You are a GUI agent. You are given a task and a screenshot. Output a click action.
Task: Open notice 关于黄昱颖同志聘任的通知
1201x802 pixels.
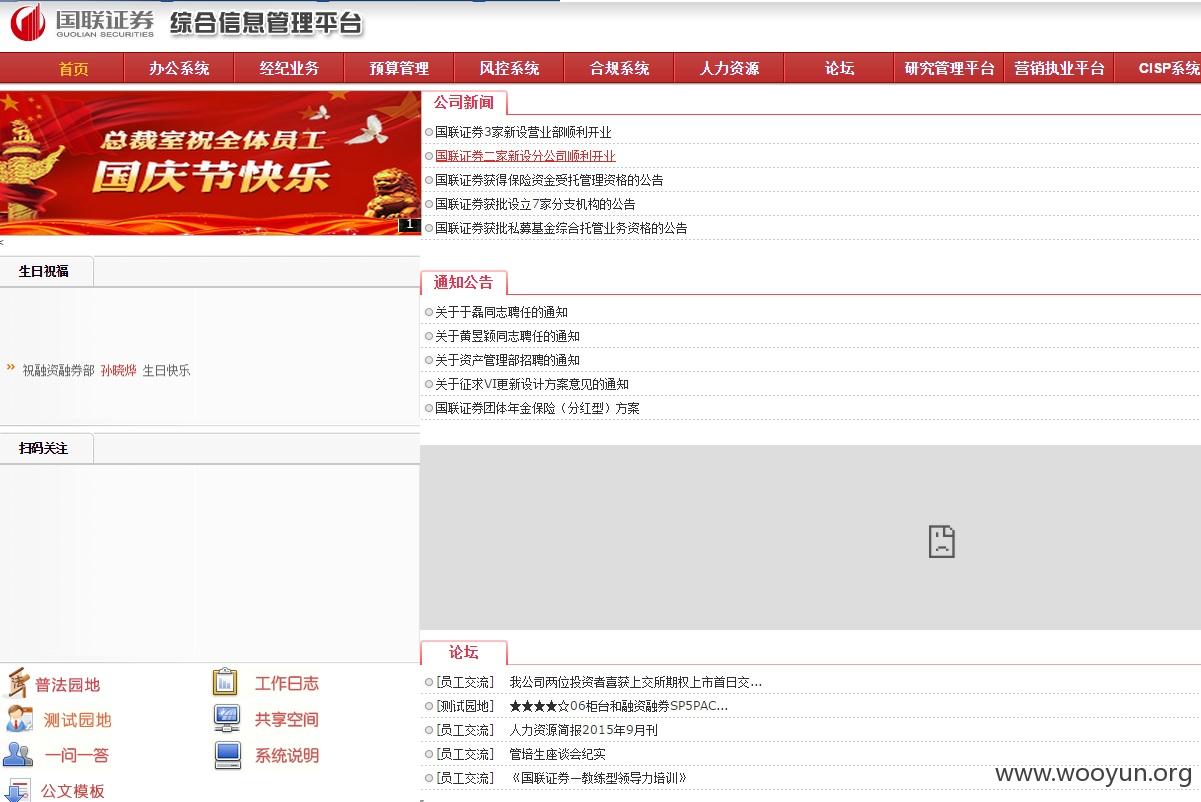point(507,336)
